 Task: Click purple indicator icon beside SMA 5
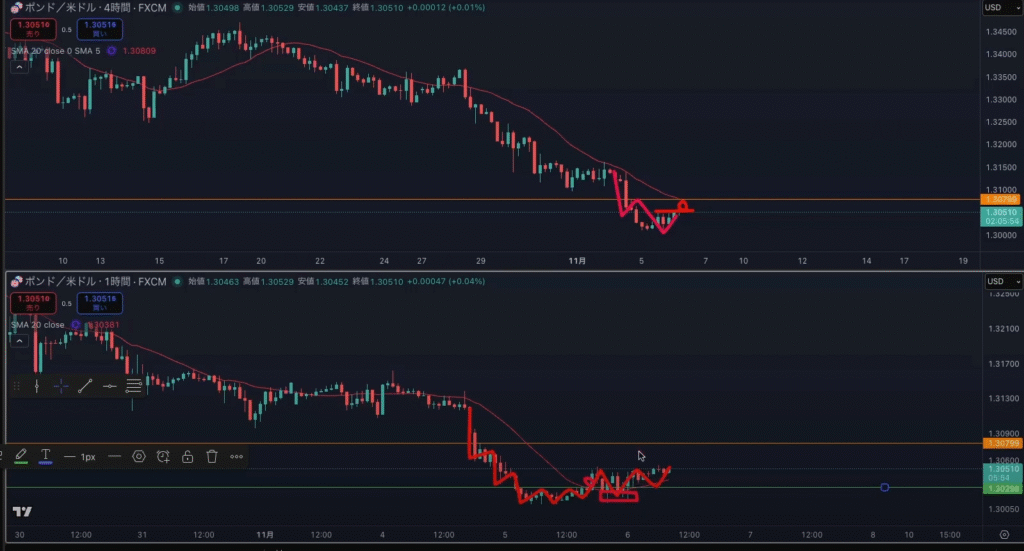tap(112, 50)
